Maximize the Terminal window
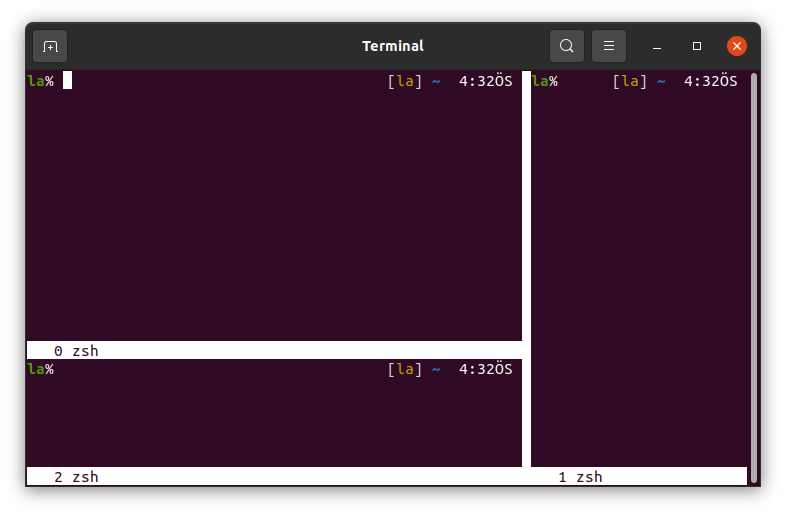Viewport: 786px width, 515px height. pyautogui.click(x=697, y=46)
